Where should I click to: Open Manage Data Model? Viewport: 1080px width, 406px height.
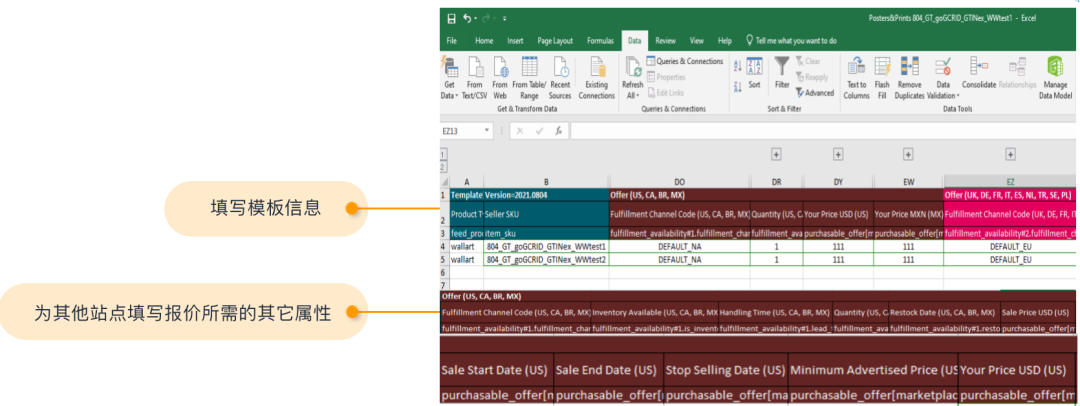coord(1055,68)
